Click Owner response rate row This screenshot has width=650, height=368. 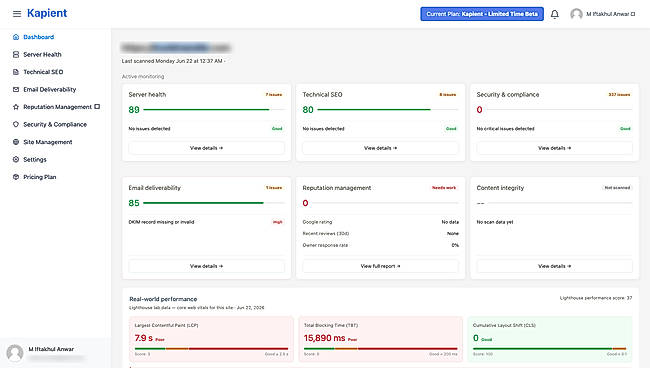381,245
